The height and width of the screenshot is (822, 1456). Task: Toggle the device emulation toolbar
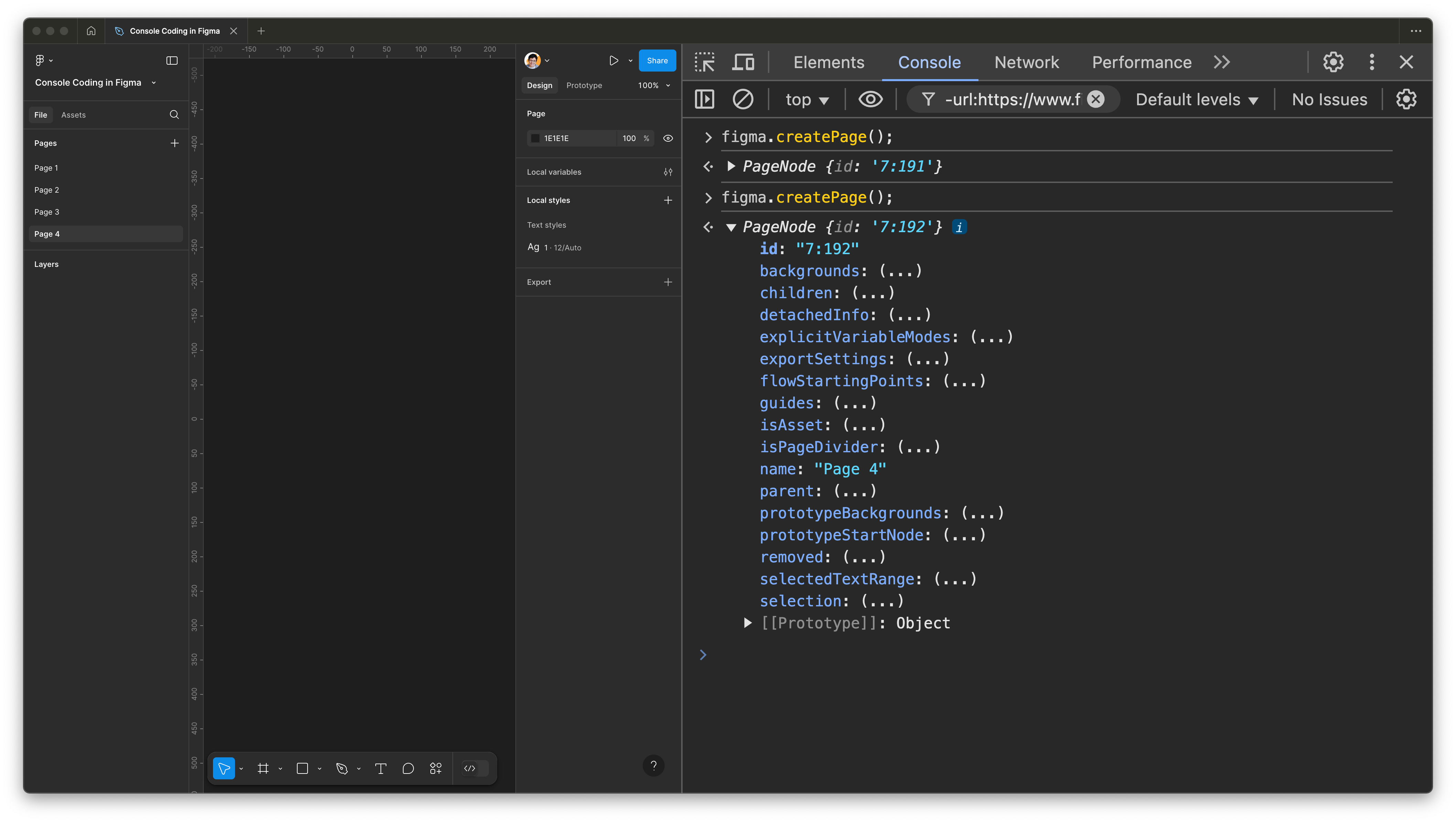(743, 62)
